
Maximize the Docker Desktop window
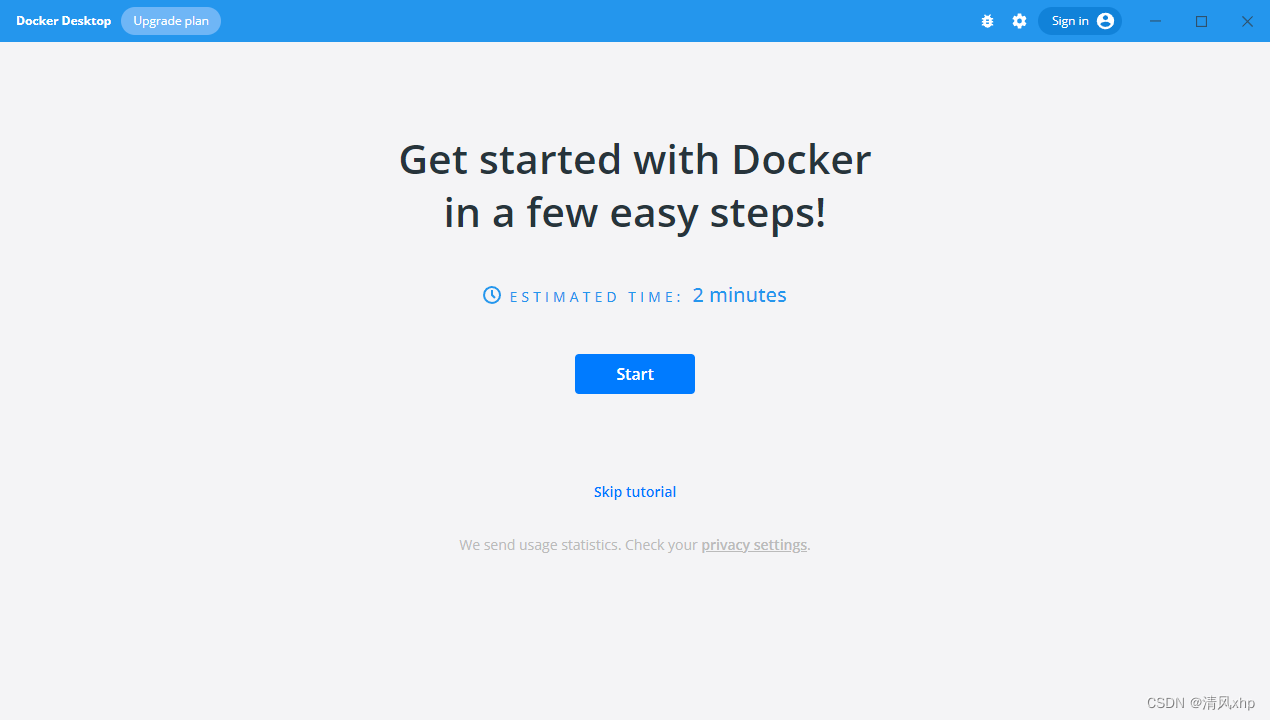pos(1202,21)
